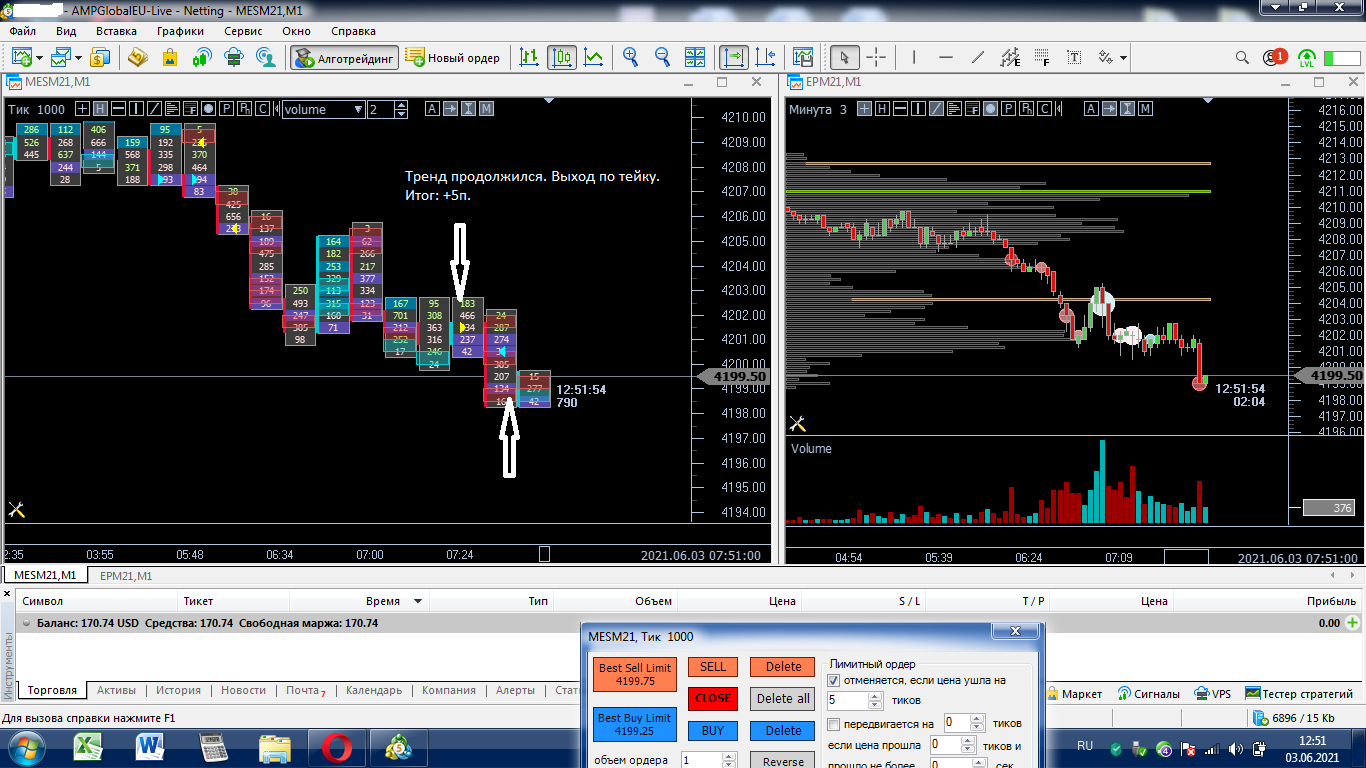Open the Signals toolbar icon
Screen dimensions: 1366x768
click(x=202, y=57)
